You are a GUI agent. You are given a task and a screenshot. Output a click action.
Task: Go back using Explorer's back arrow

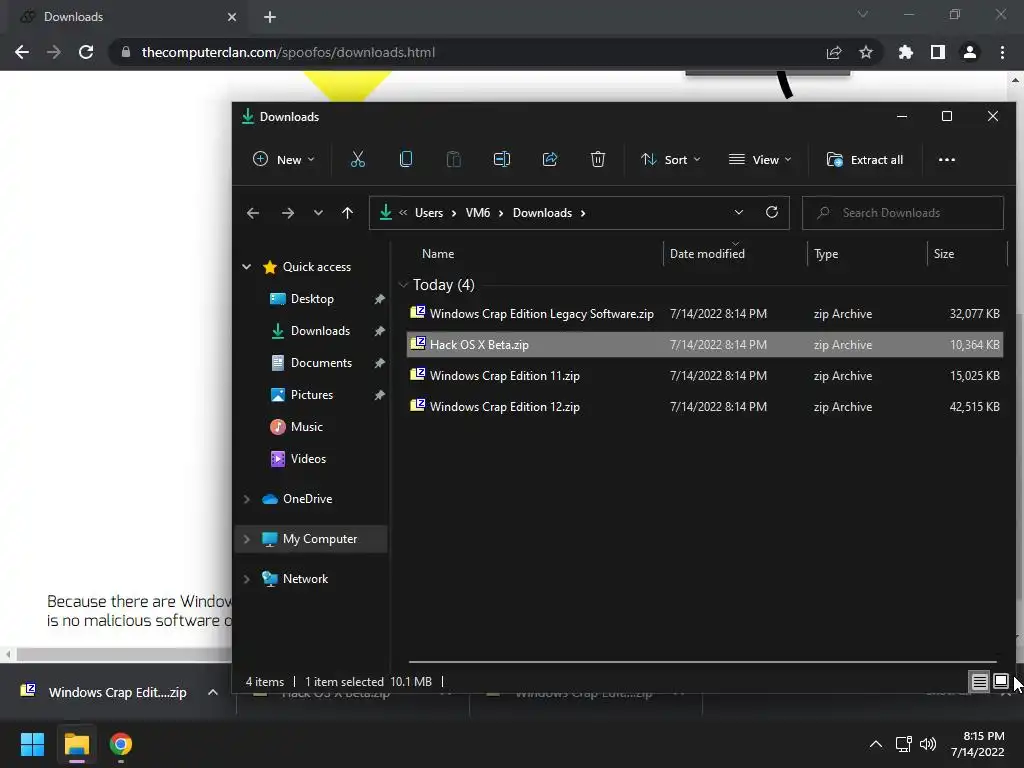pos(253,213)
